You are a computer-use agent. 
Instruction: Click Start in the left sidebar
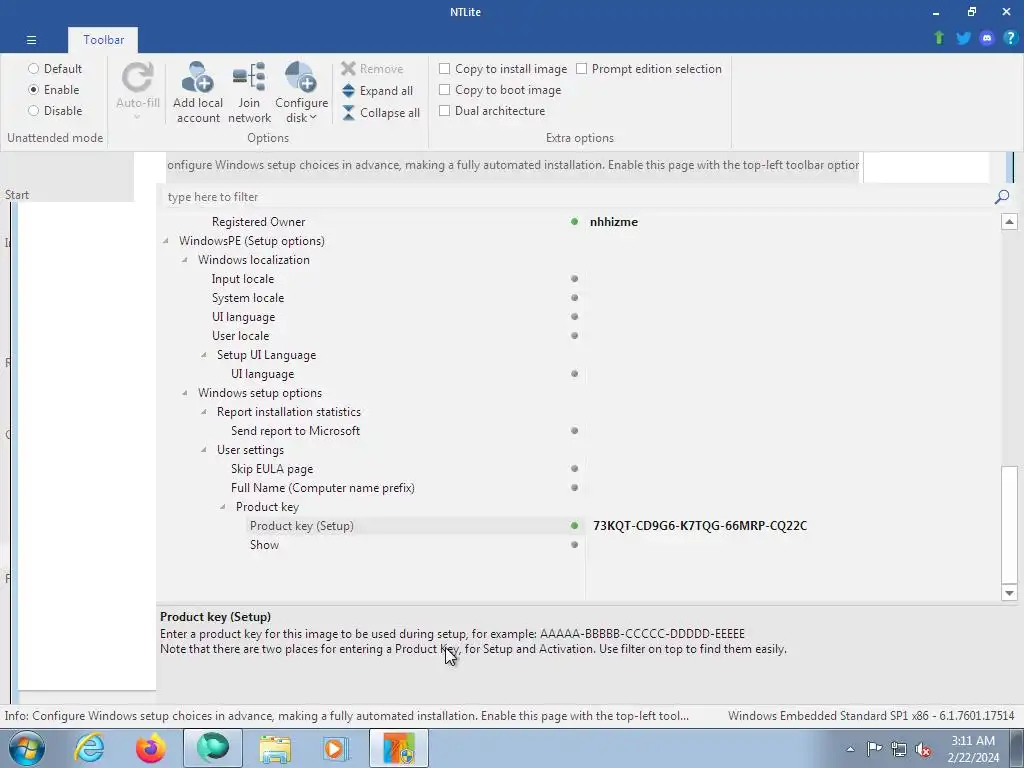point(17,195)
